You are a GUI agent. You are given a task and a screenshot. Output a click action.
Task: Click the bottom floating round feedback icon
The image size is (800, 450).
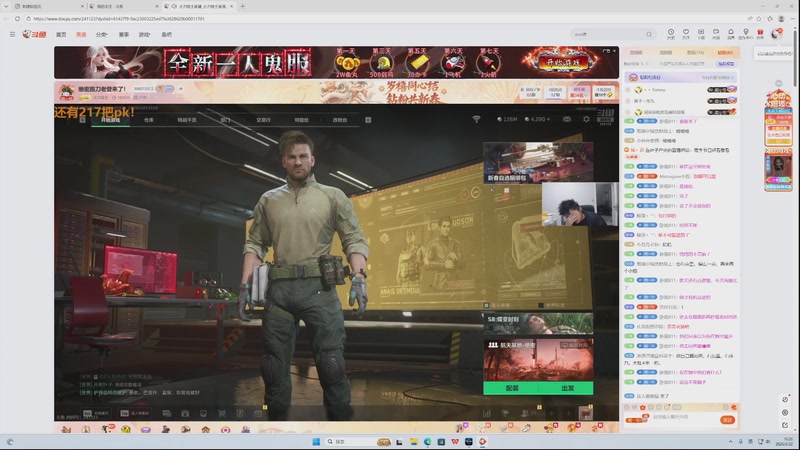pos(785,424)
